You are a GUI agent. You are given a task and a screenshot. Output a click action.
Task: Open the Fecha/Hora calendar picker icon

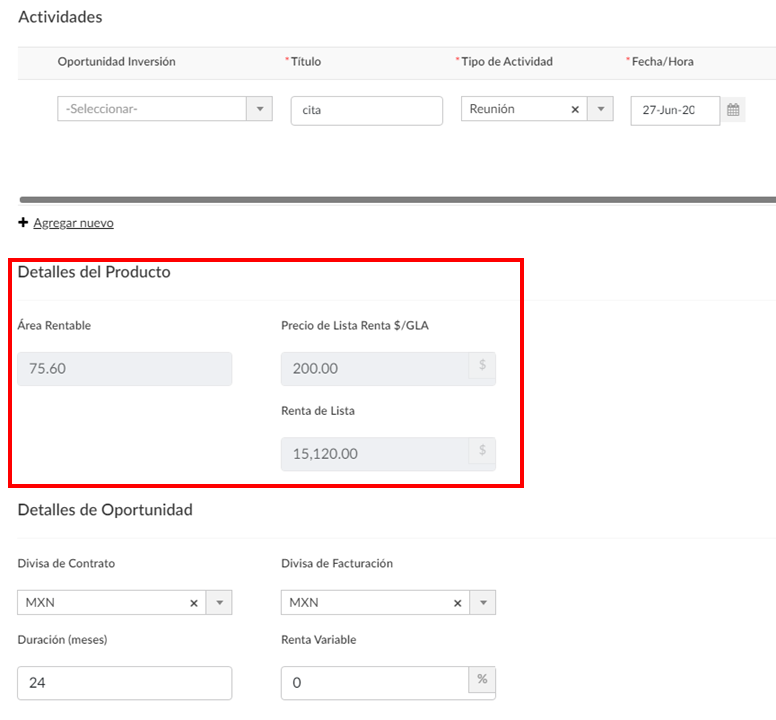733,110
